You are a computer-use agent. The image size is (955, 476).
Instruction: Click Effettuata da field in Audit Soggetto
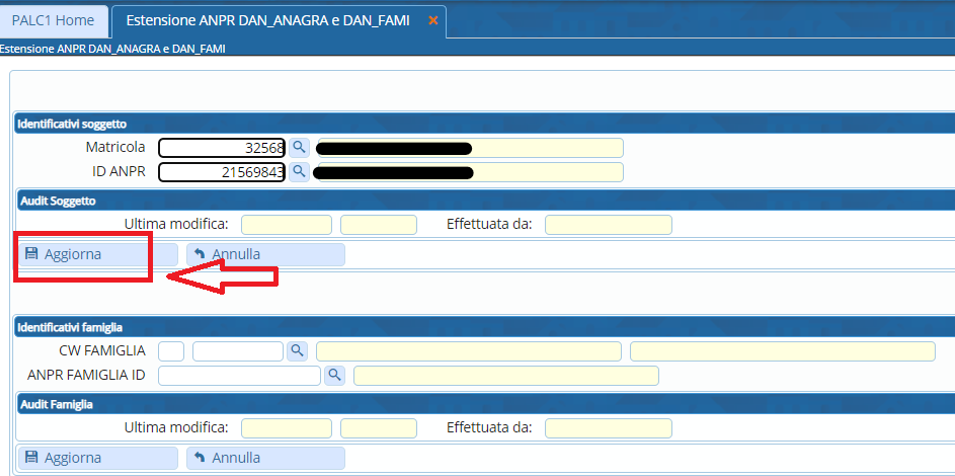tap(608, 224)
